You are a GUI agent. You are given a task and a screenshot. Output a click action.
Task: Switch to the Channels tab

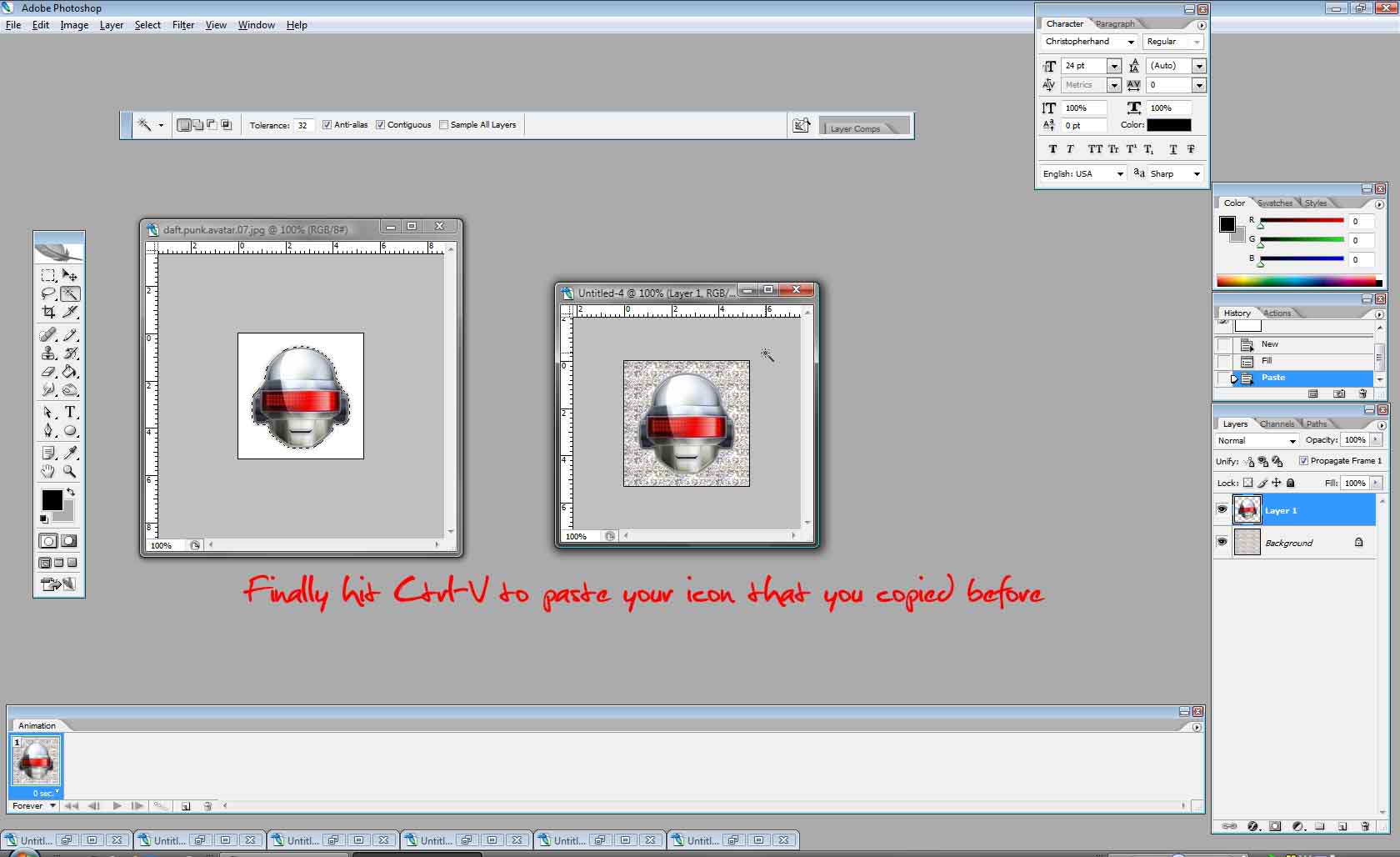coord(1276,424)
